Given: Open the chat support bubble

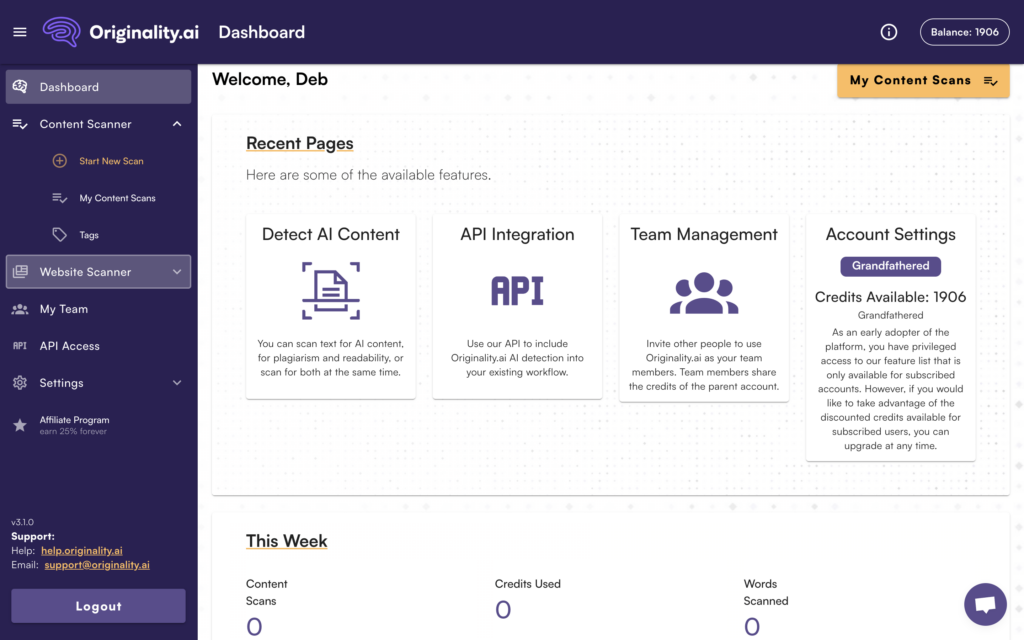Looking at the screenshot, I should [x=984, y=604].
